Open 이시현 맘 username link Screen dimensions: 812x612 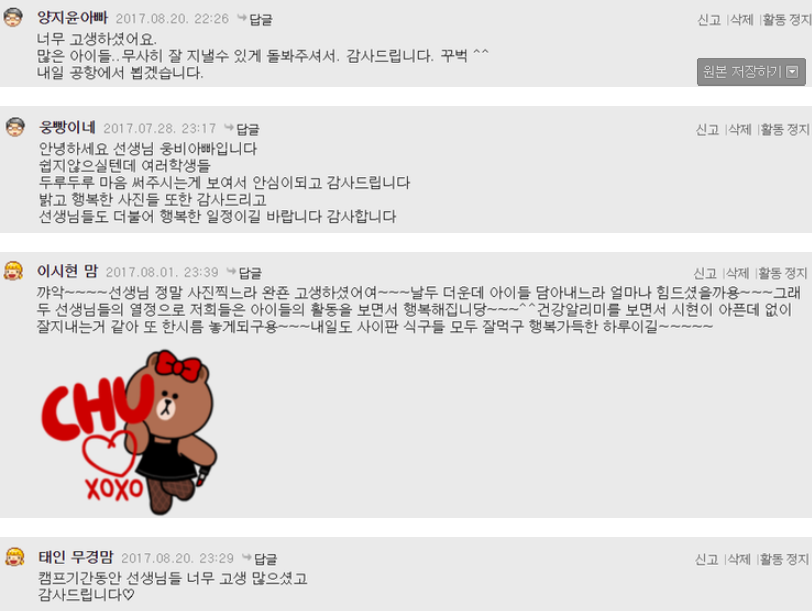coord(67,271)
